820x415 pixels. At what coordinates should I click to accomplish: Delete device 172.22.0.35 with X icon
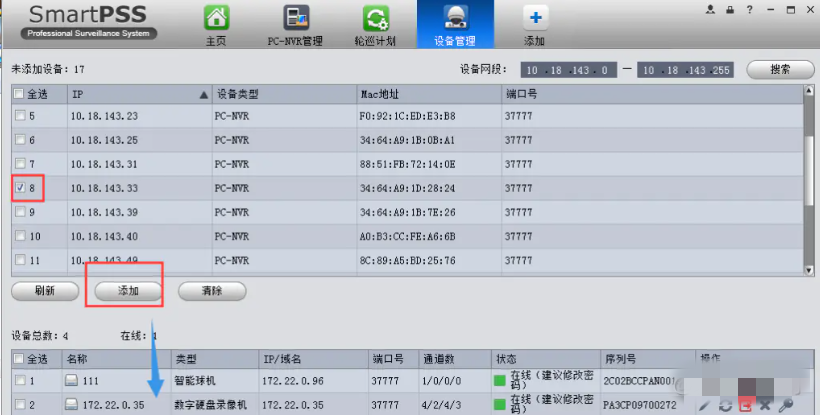click(765, 405)
